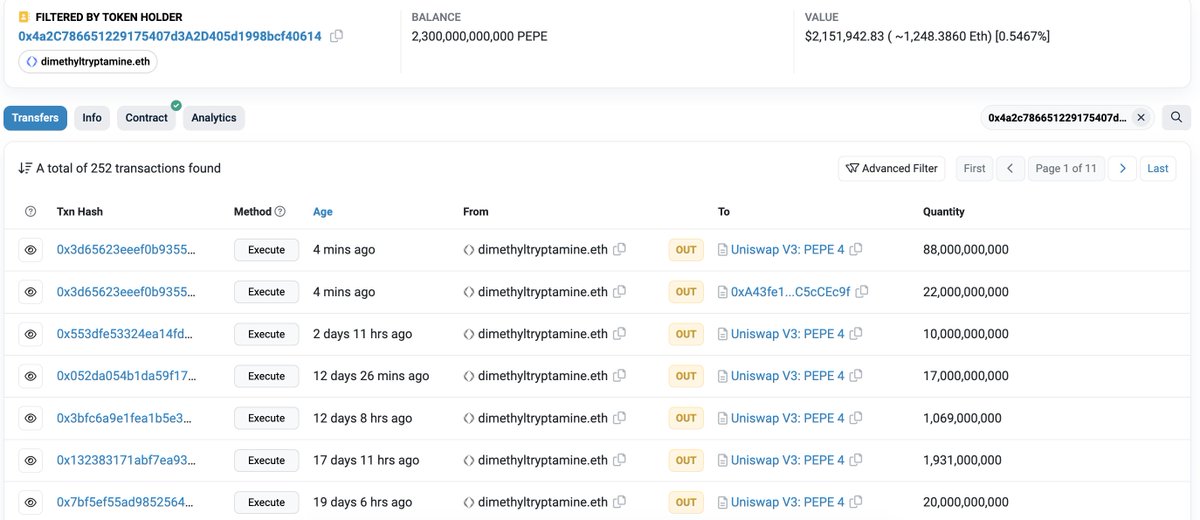The height and width of the screenshot is (520, 1200).
Task: Open token holder address 0x4a2C786651229175407d3A2D405d1998bcf40614
Action: click(x=170, y=36)
